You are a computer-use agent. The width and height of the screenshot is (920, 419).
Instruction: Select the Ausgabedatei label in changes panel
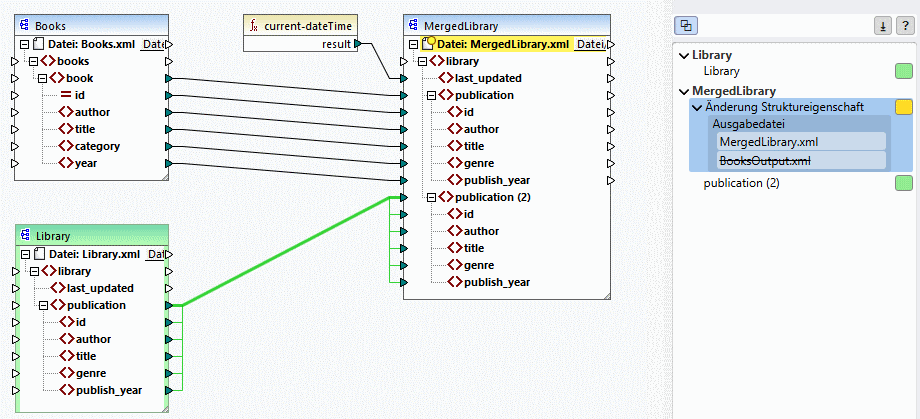pos(749,124)
